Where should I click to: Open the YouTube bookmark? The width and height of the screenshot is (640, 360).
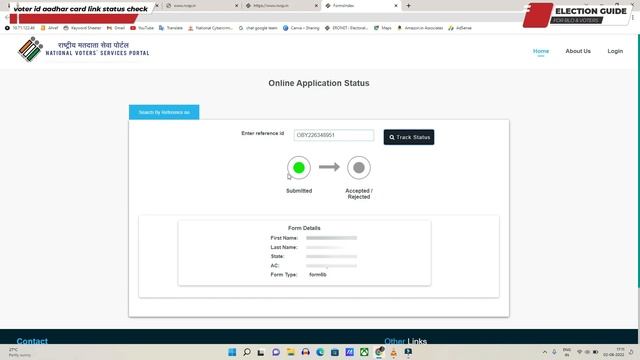[x=142, y=28]
